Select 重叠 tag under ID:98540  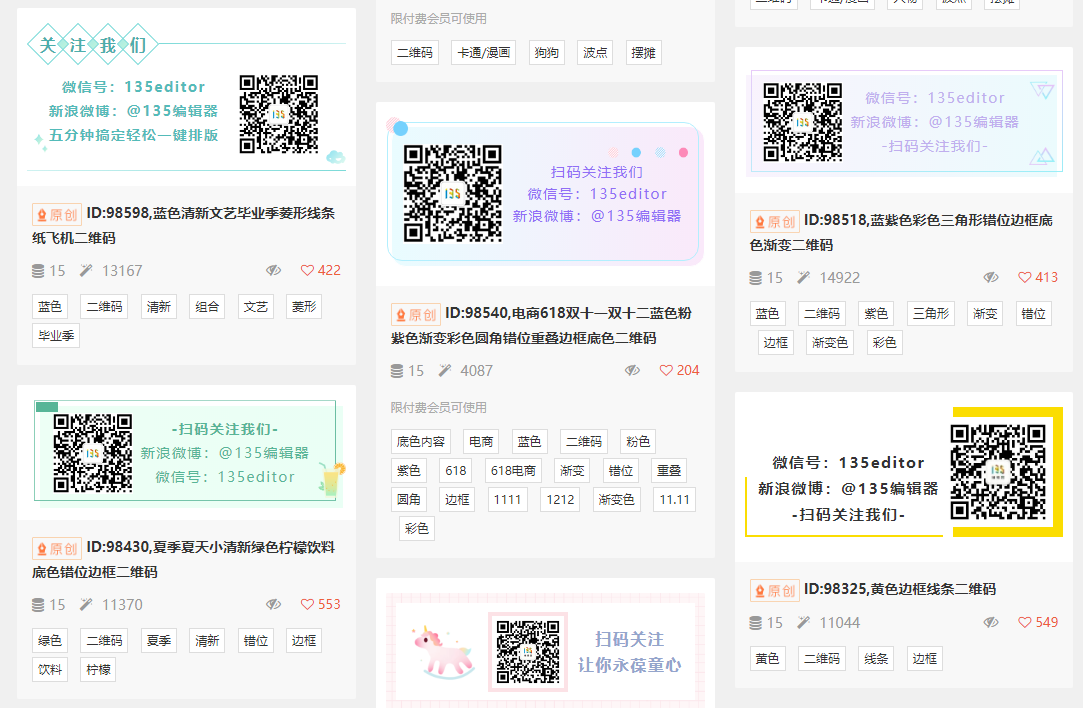[669, 470]
